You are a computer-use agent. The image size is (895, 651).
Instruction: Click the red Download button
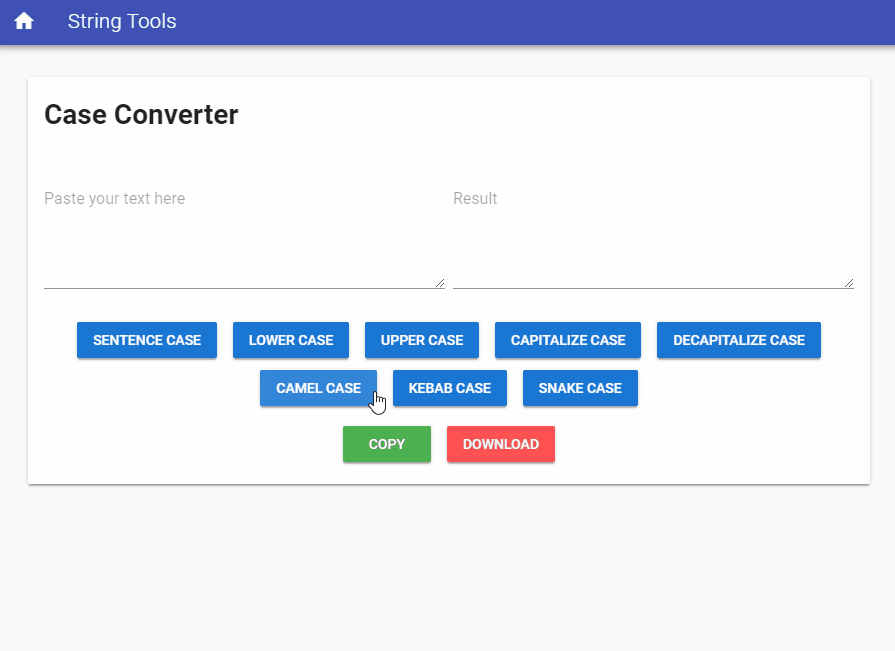tap(501, 444)
